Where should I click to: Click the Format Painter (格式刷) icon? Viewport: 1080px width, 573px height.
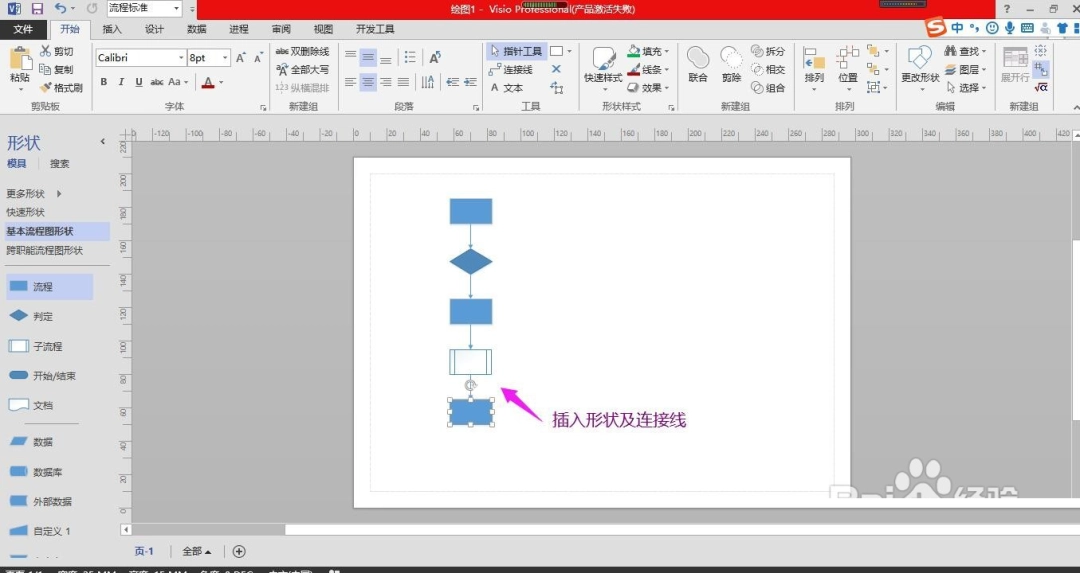coord(45,87)
